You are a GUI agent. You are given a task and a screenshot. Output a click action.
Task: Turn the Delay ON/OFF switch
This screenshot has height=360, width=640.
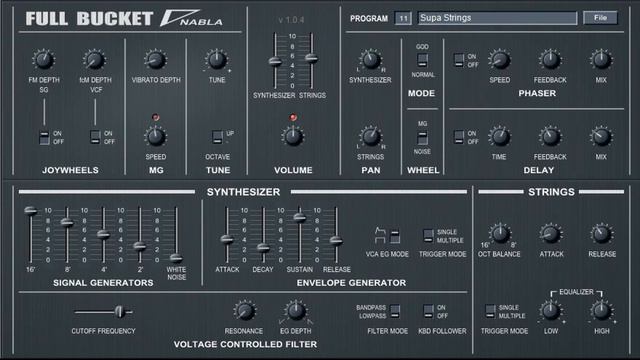click(459, 137)
